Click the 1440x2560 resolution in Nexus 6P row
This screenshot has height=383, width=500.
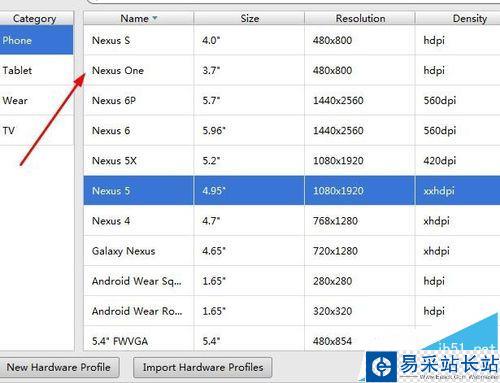(360, 100)
